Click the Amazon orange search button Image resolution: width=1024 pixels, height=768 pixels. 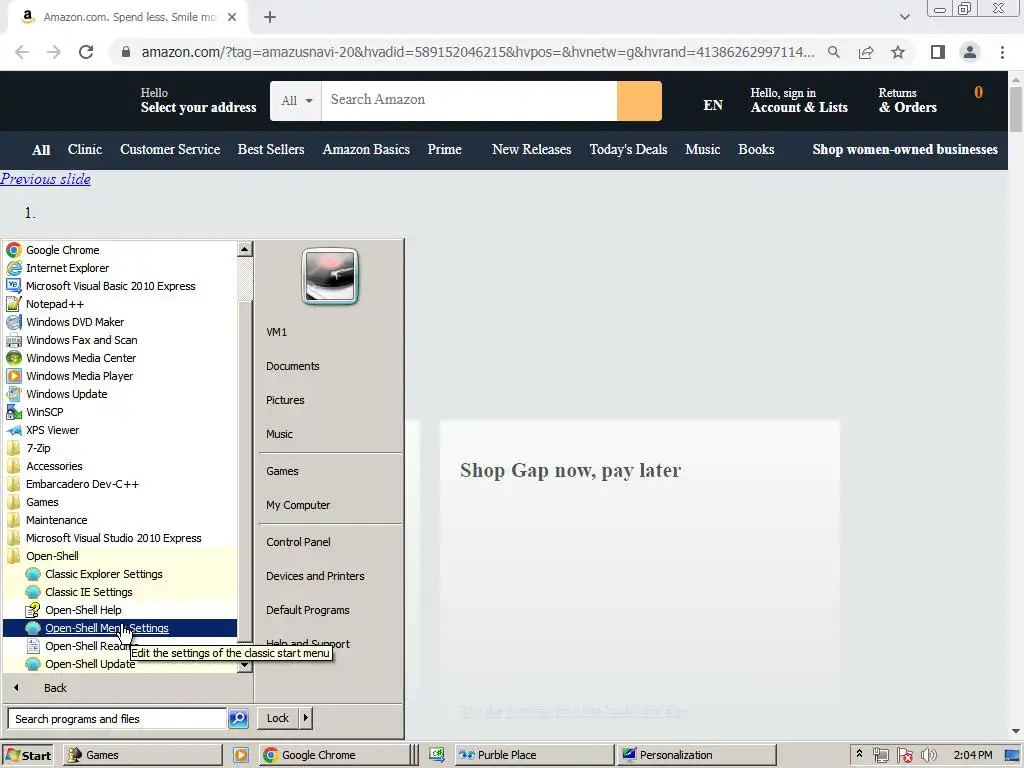coord(639,101)
